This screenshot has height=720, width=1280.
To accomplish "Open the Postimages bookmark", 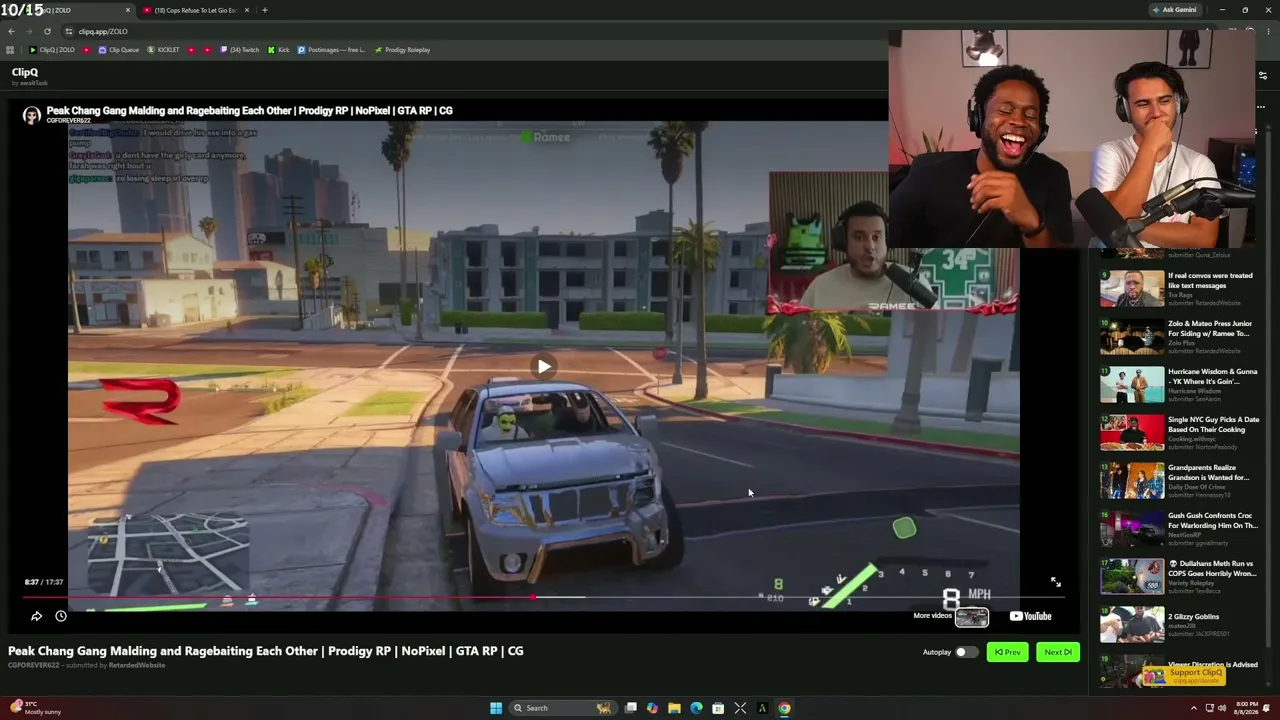I will [331, 50].
